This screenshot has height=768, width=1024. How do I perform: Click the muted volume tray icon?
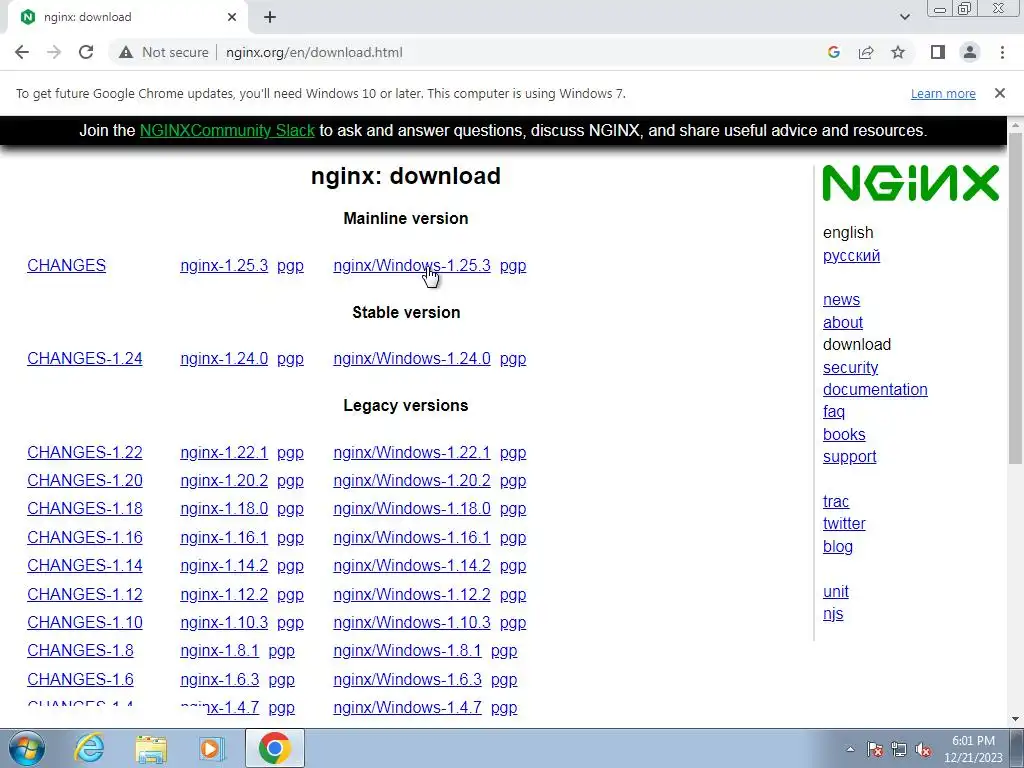[923, 750]
